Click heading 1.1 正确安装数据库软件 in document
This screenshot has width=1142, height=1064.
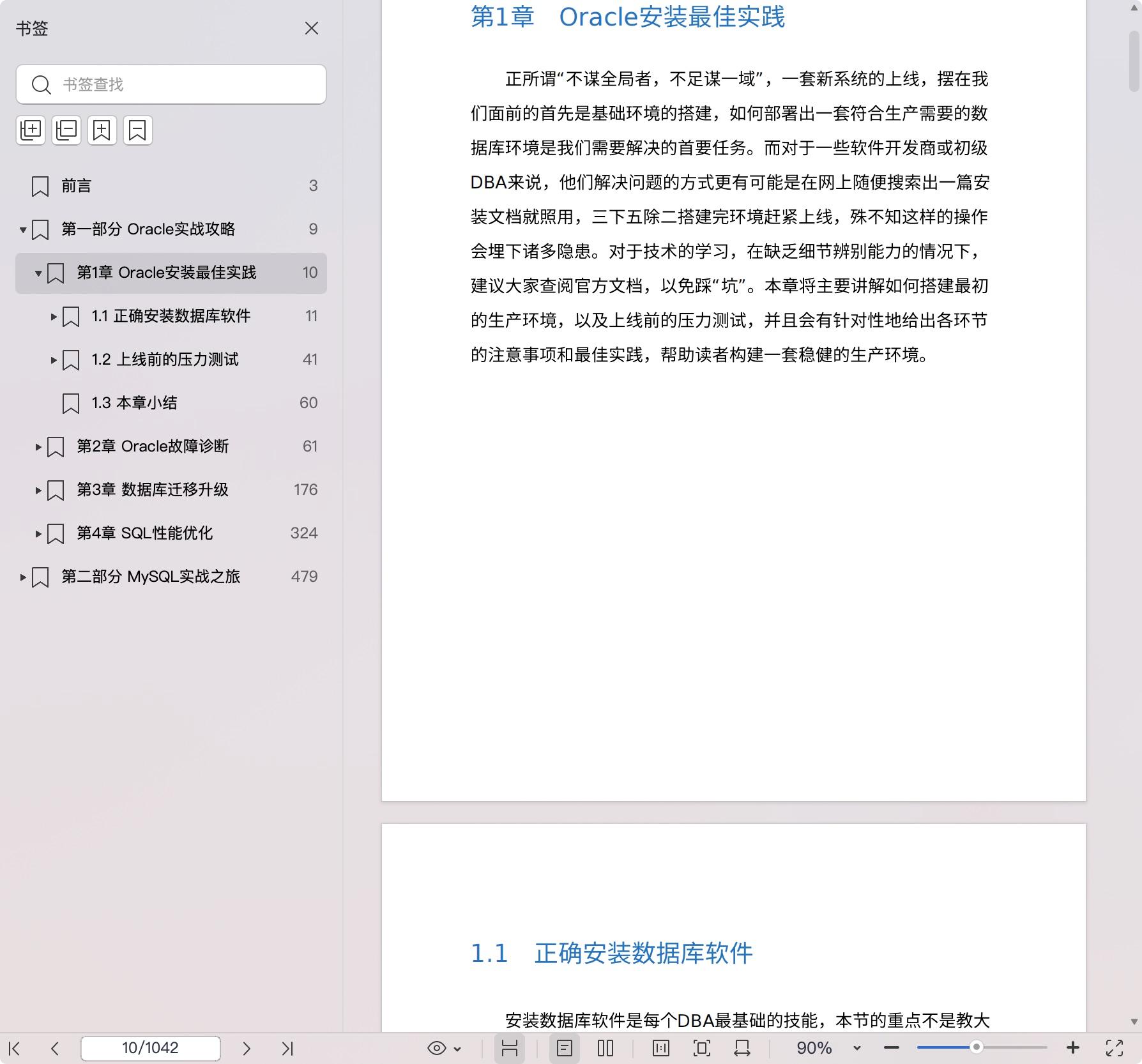click(612, 953)
